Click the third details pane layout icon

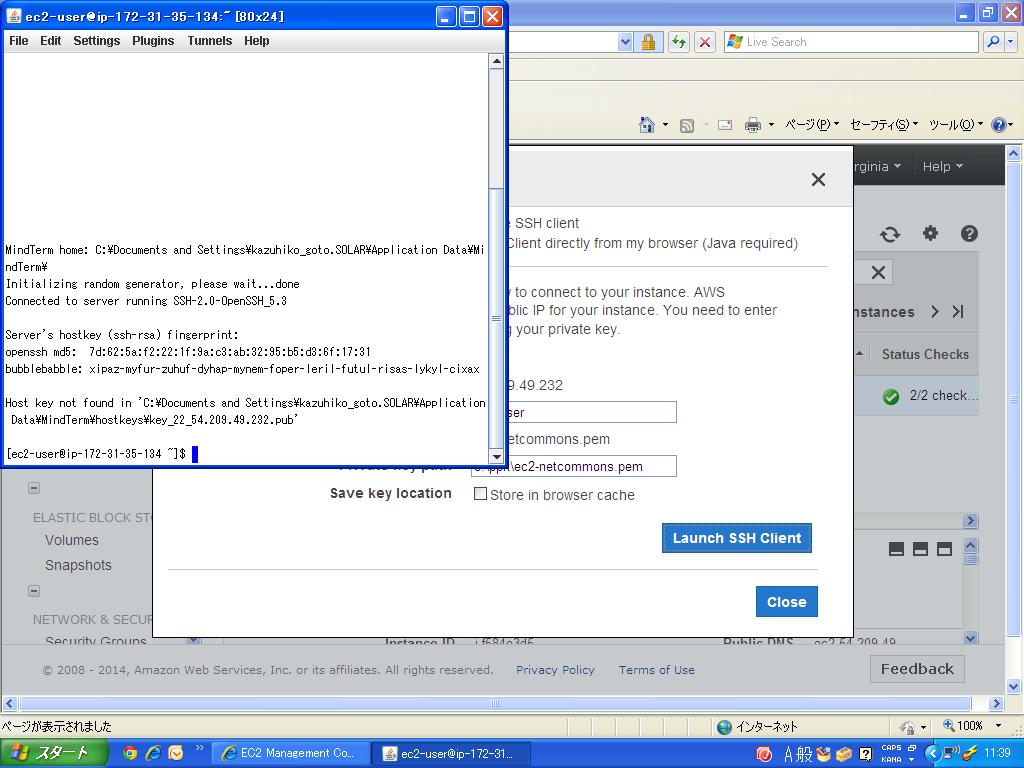pos(944,549)
